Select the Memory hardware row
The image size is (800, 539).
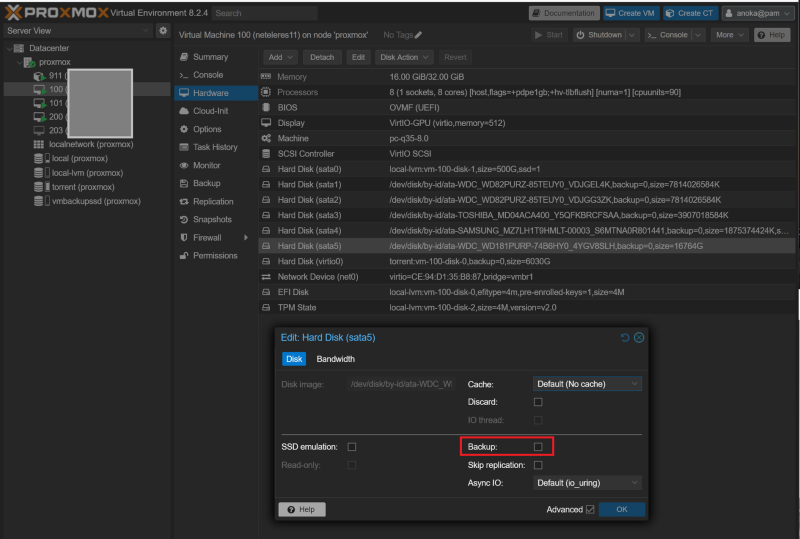point(529,77)
